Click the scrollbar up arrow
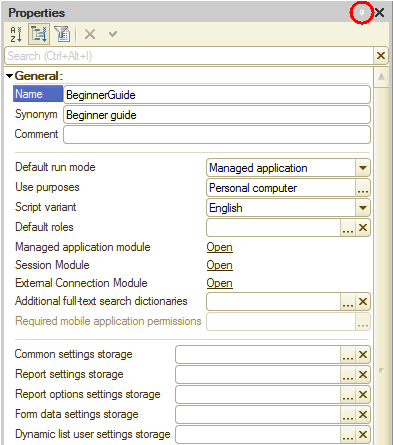393x445 pixels. point(381,77)
